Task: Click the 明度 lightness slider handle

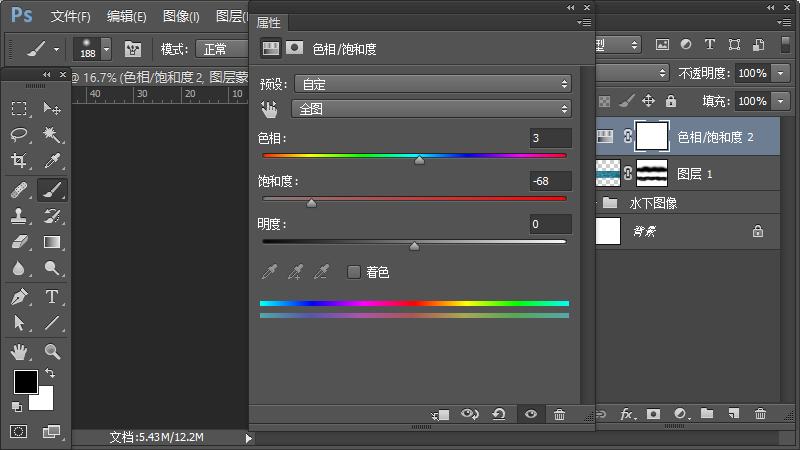Action: click(x=414, y=246)
